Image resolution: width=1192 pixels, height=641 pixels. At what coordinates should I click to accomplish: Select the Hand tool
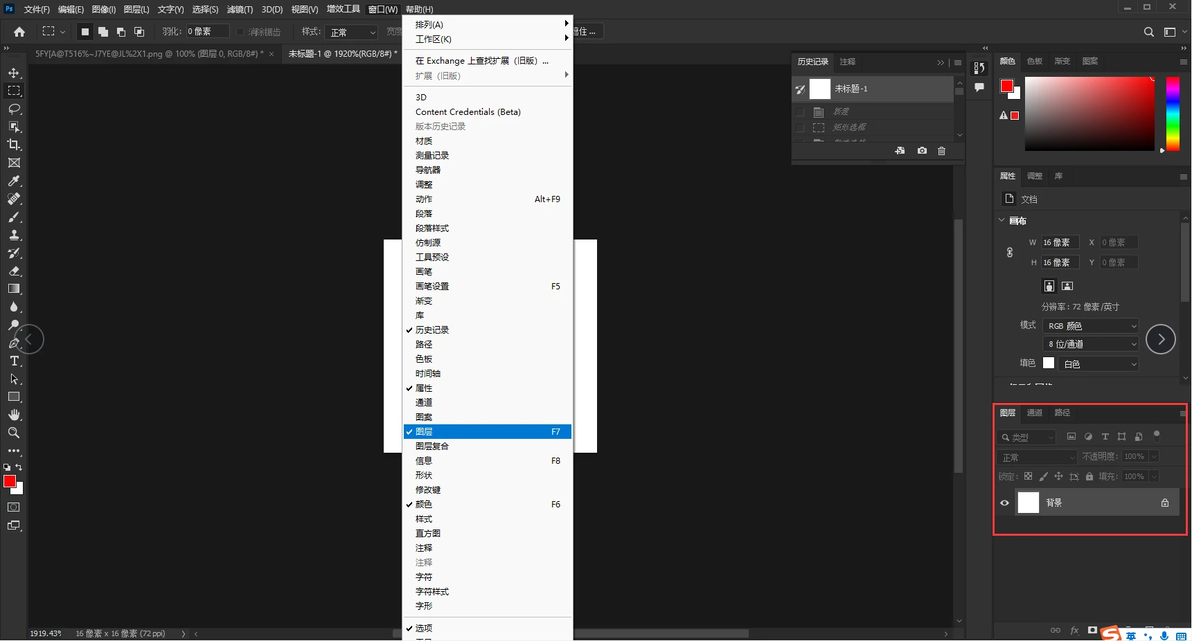point(14,414)
